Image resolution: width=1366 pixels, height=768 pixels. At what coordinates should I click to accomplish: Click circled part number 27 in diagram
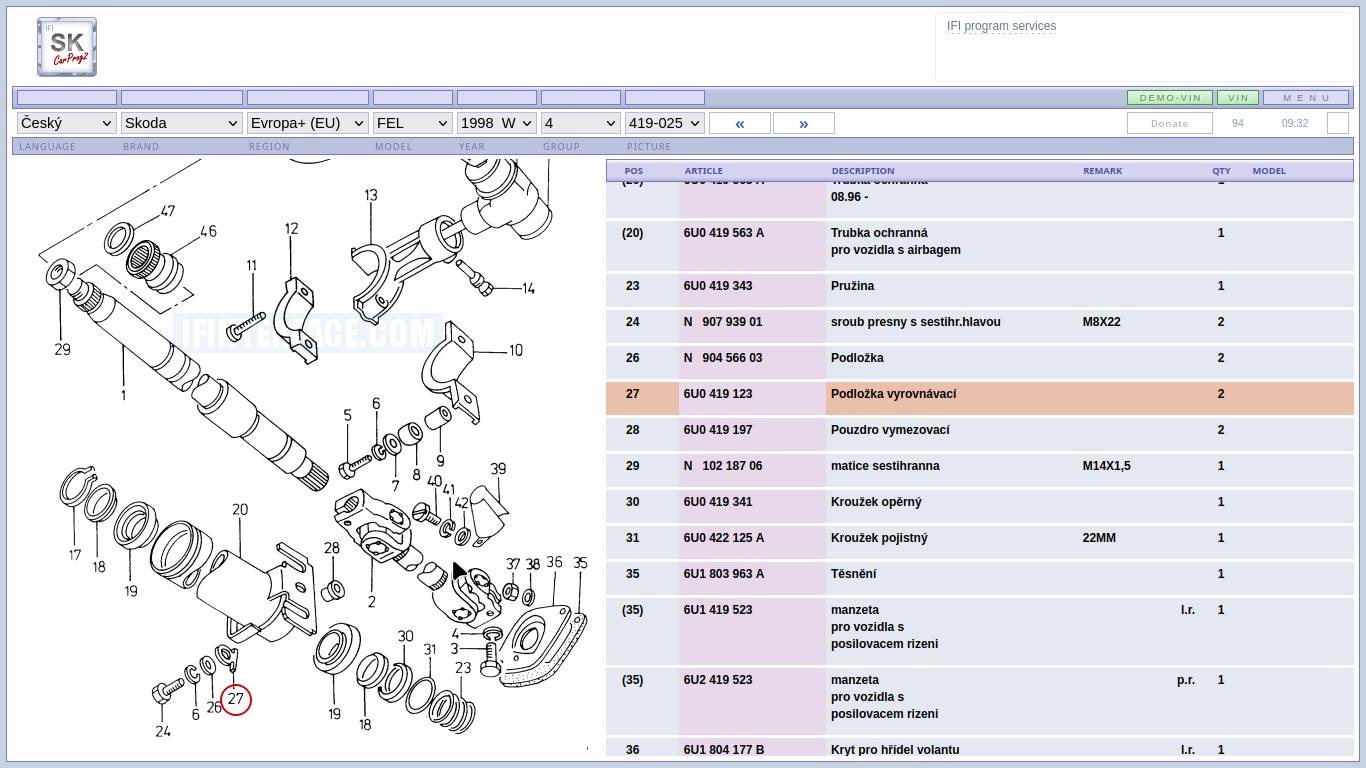point(236,699)
